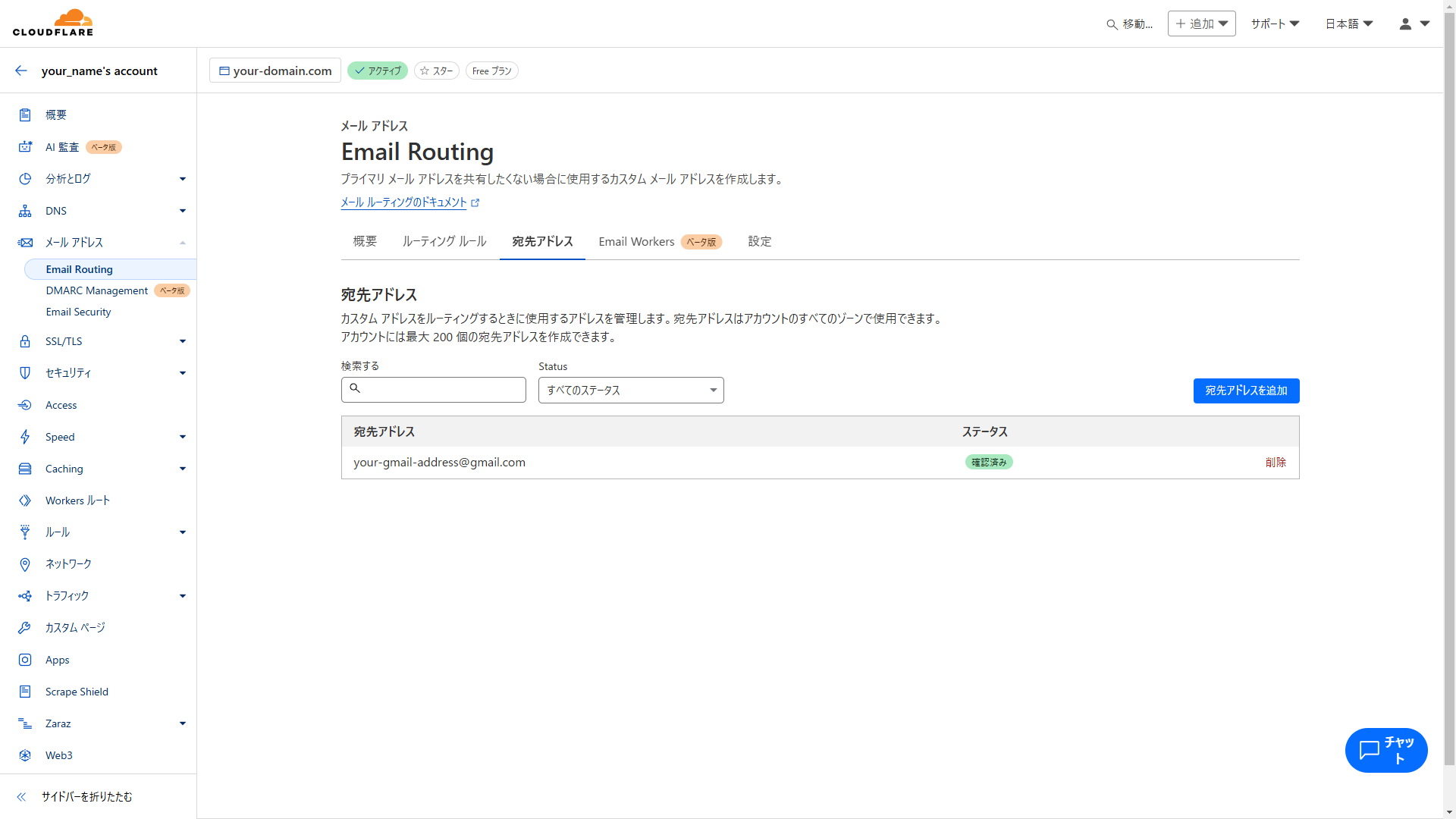This screenshot has height=819, width=1456.
Task: Click the 宛先アドレスを追加 button
Action: [1245, 391]
